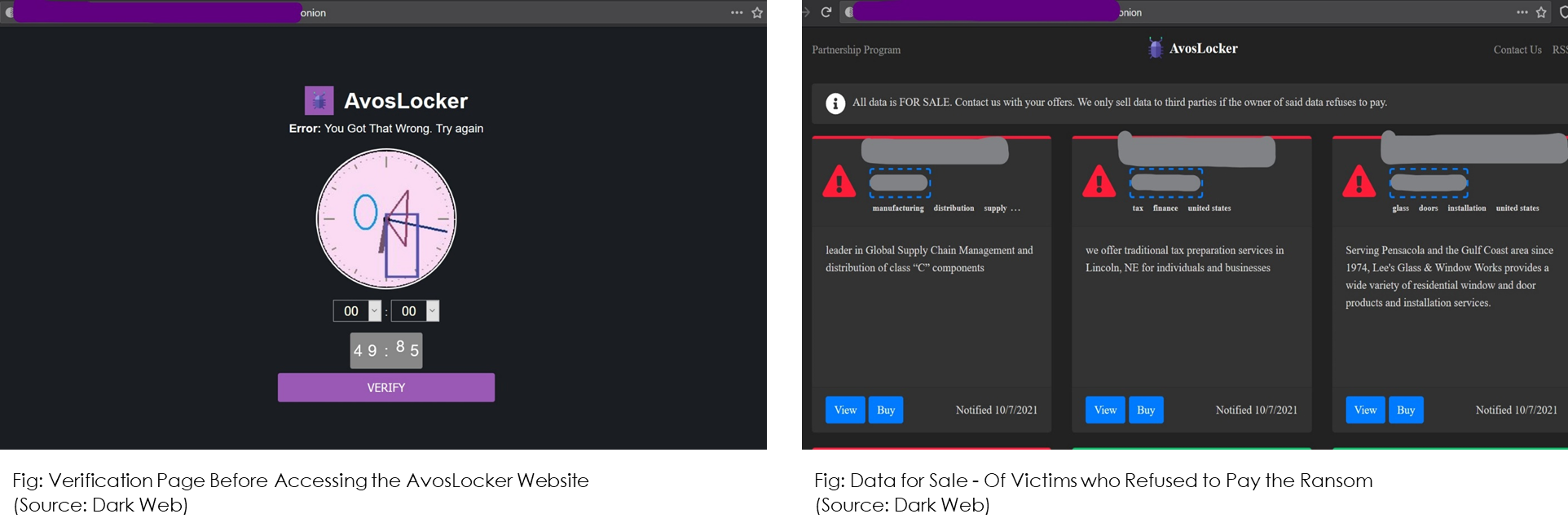Click the AvosLocker logo in the site header
The width and height of the screenshot is (1568, 527).
pos(1192,48)
